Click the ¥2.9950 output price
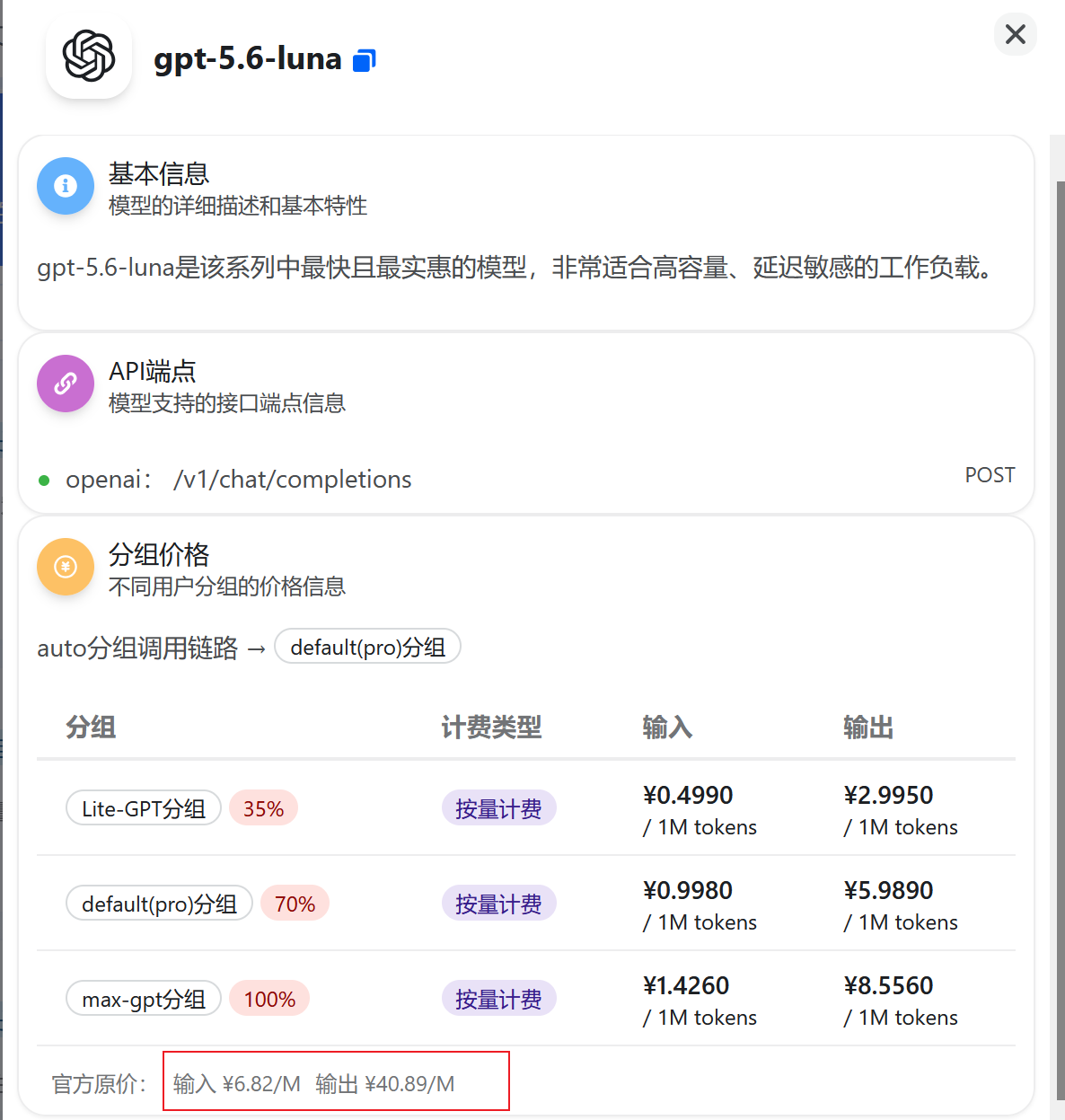The image size is (1065, 1120). point(888,795)
